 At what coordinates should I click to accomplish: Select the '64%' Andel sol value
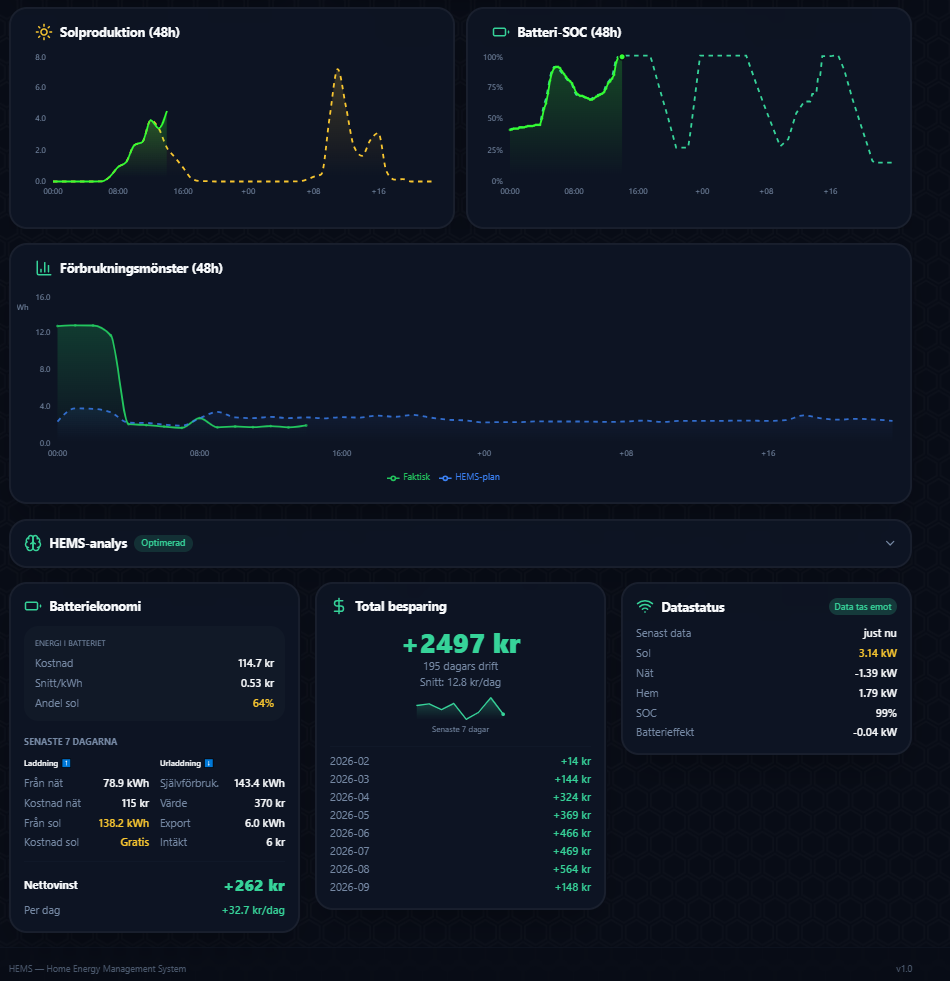(263, 703)
